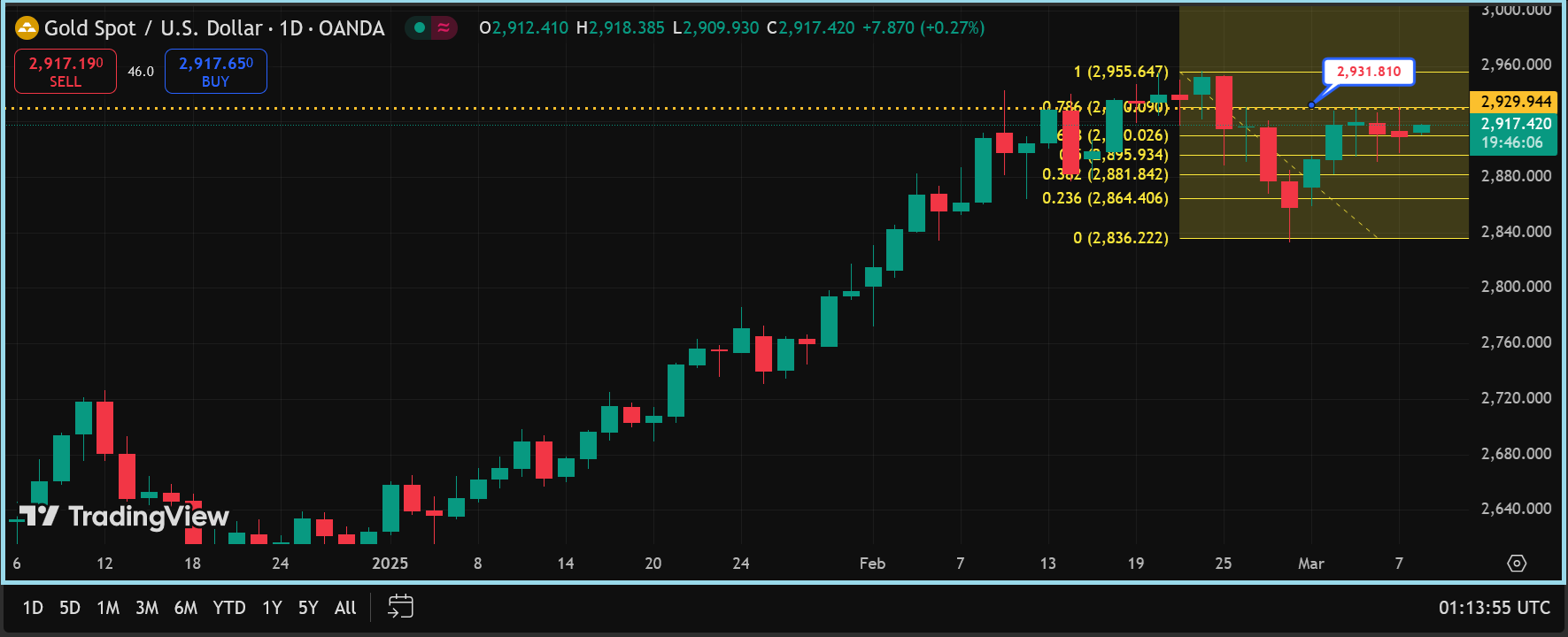The width and height of the screenshot is (1568, 637).
Task: Click the TradingView logo watermark
Action: pyautogui.click(x=124, y=516)
